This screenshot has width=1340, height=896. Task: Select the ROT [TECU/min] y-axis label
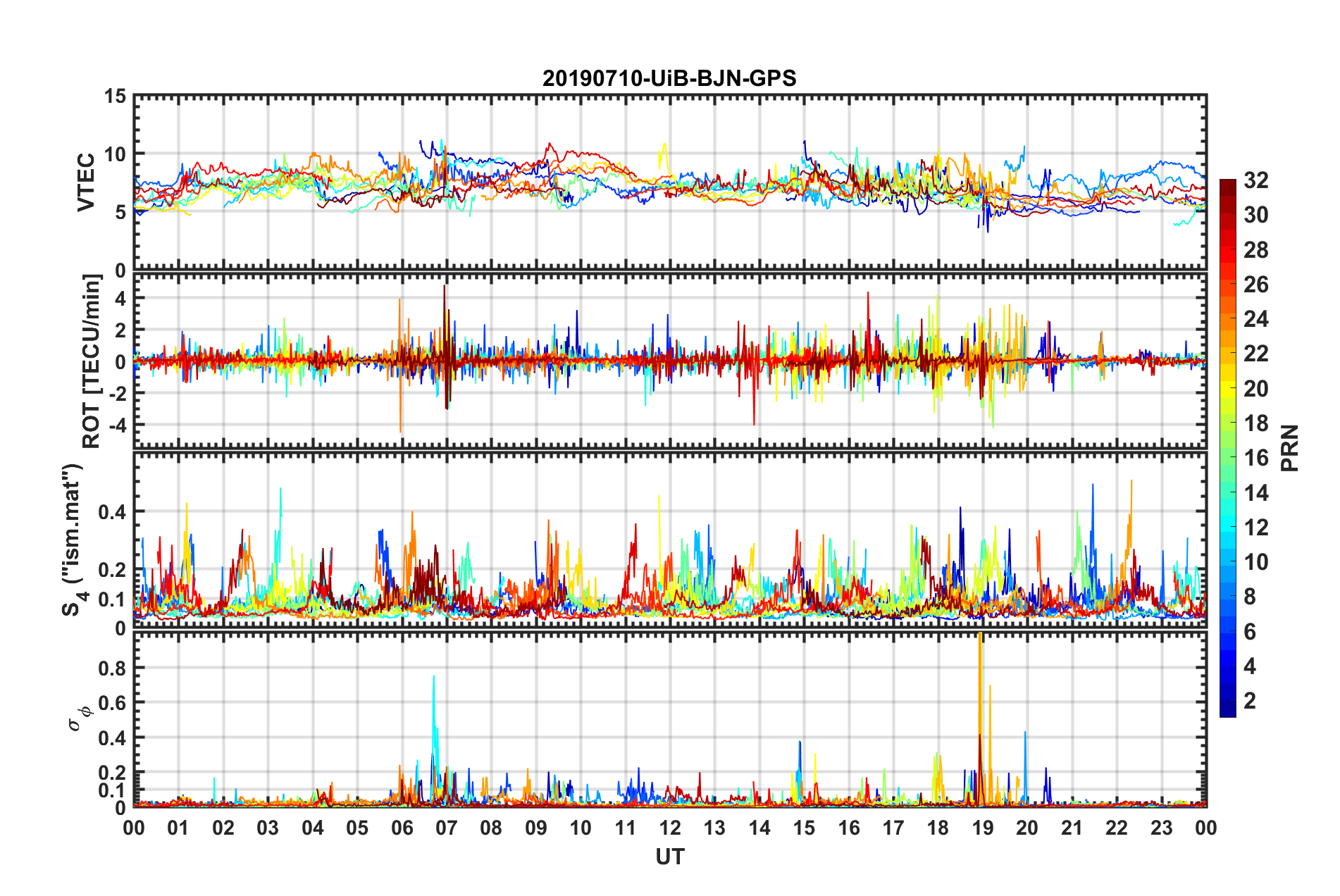pos(91,361)
